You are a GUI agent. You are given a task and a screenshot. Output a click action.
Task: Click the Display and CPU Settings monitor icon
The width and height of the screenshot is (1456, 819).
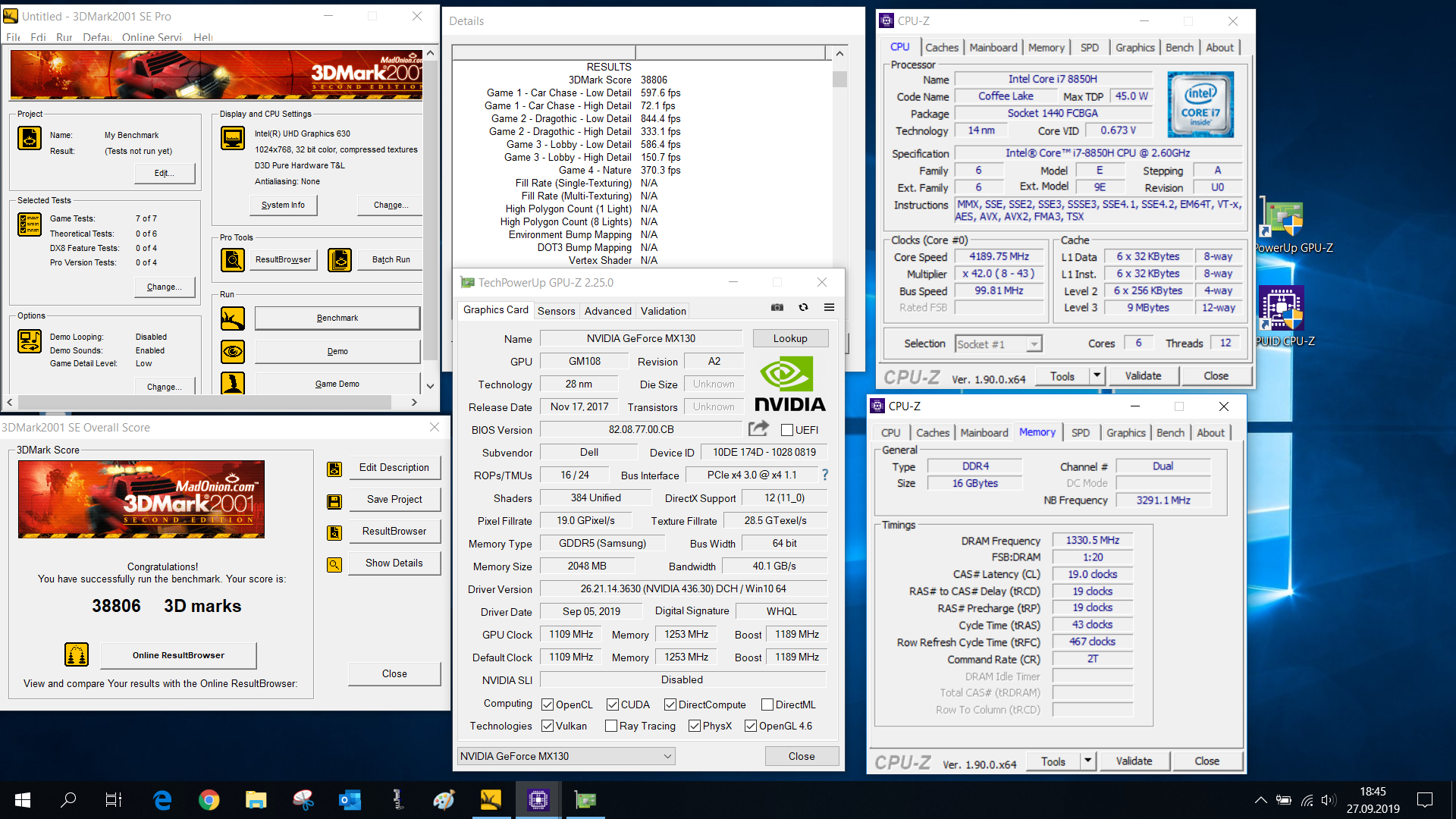click(x=233, y=138)
